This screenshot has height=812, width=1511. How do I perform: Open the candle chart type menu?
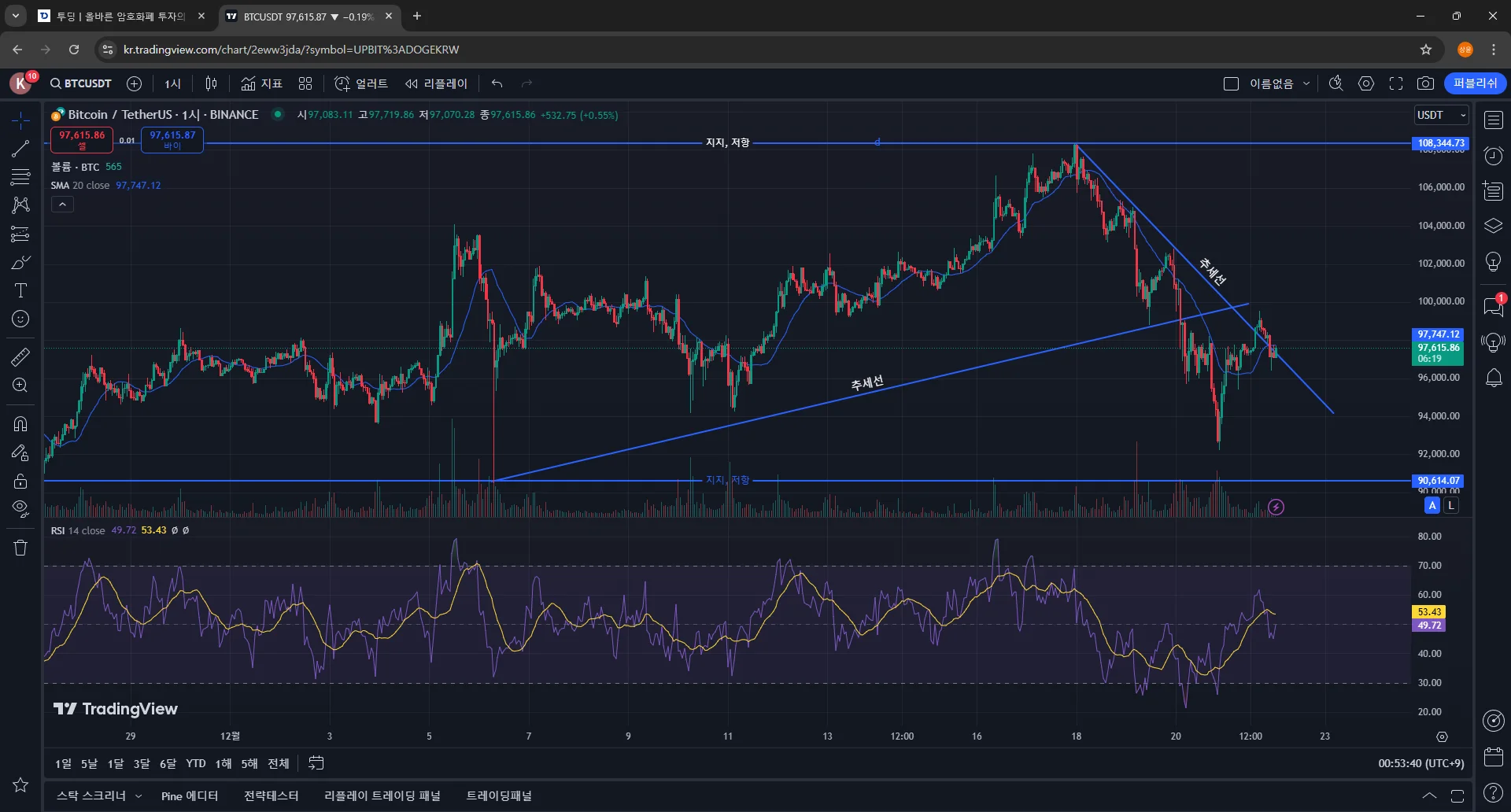click(x=211, y=83)
